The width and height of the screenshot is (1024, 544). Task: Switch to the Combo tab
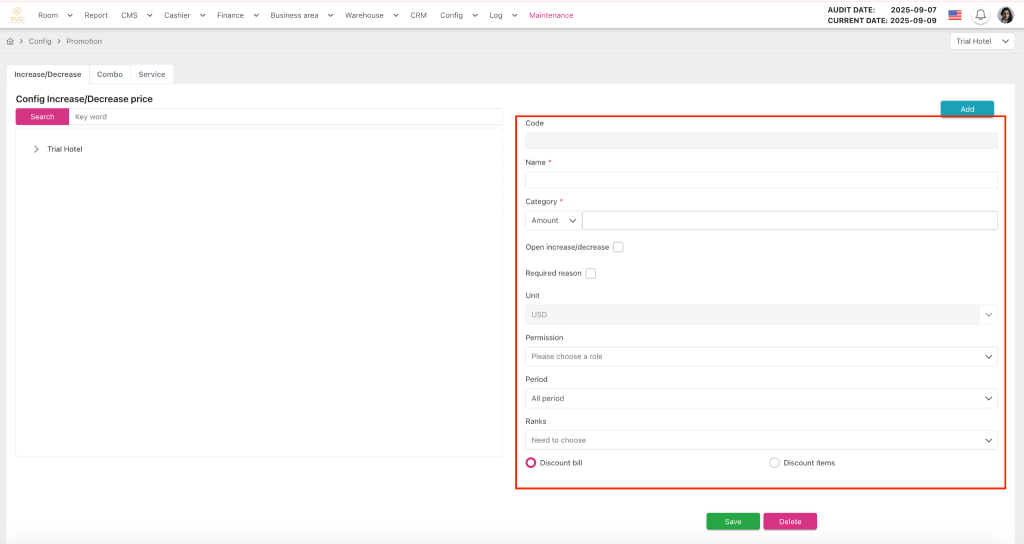coord(110,74)
